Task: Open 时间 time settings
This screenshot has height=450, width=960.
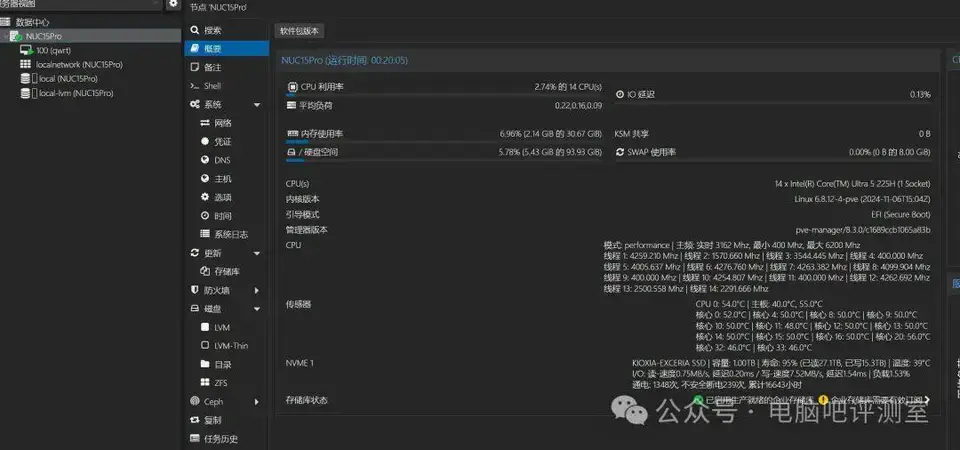Action: coord(223,216)
